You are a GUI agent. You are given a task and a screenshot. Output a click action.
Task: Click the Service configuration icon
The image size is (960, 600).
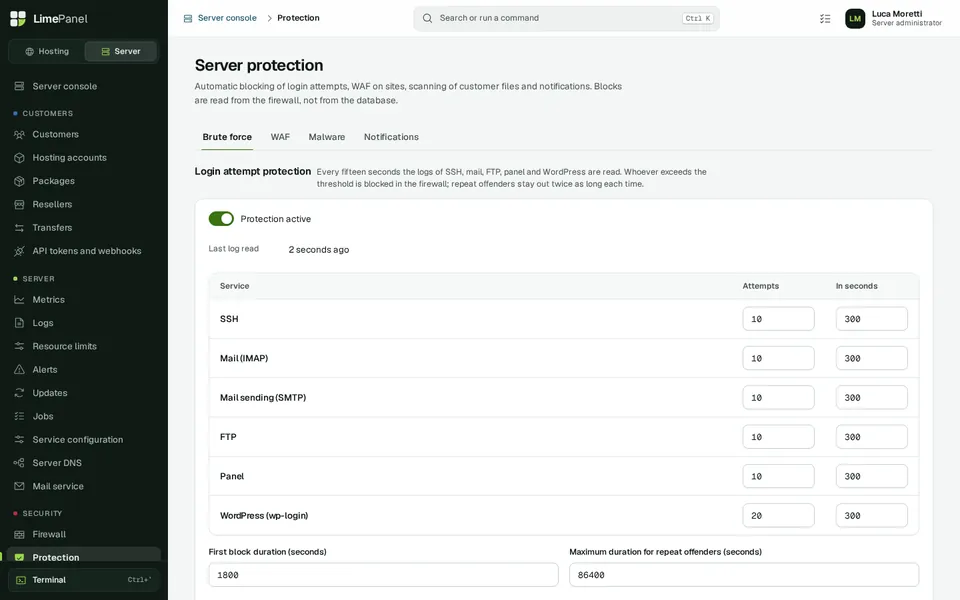click(20, 439)
